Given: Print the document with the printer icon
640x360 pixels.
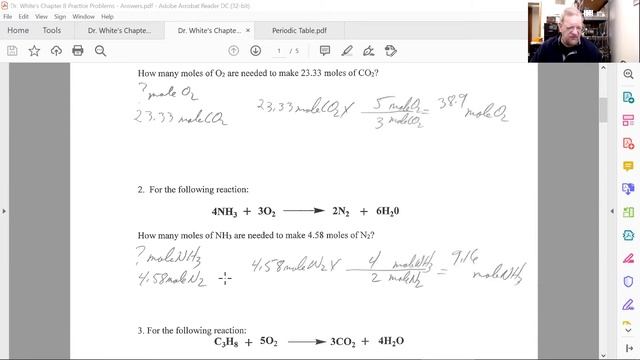Looking at the screenshot, I should coord(78,51).
